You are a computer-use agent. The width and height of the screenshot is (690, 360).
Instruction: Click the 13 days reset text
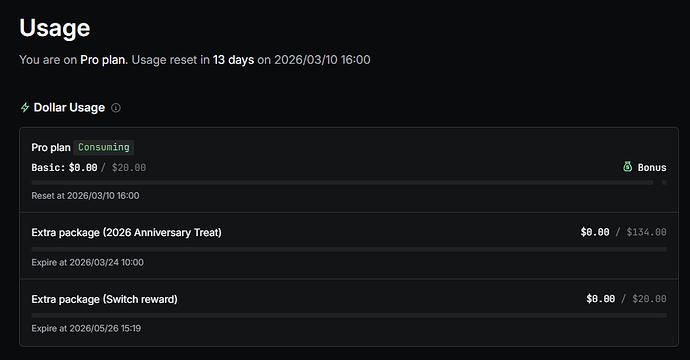(233, 60)
